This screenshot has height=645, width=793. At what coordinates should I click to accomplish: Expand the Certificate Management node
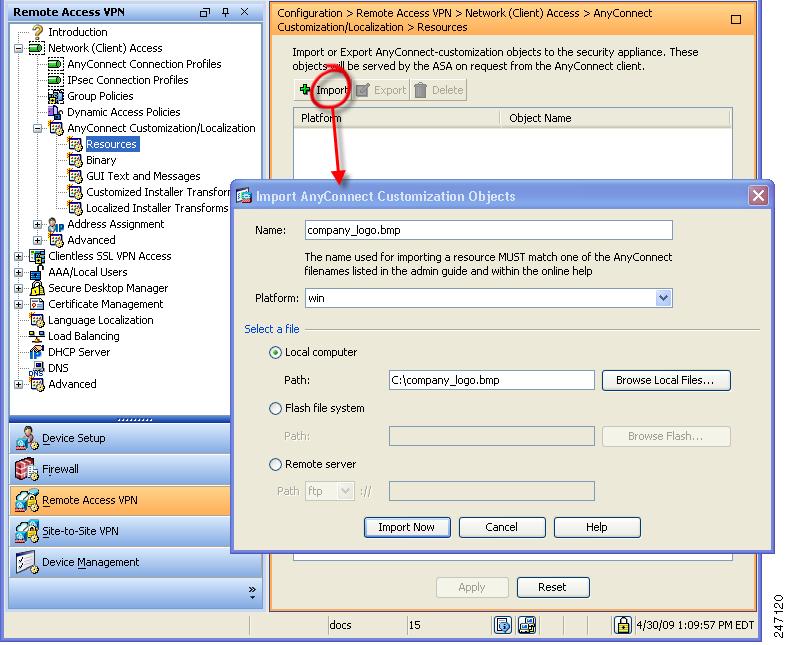point(19,305)
